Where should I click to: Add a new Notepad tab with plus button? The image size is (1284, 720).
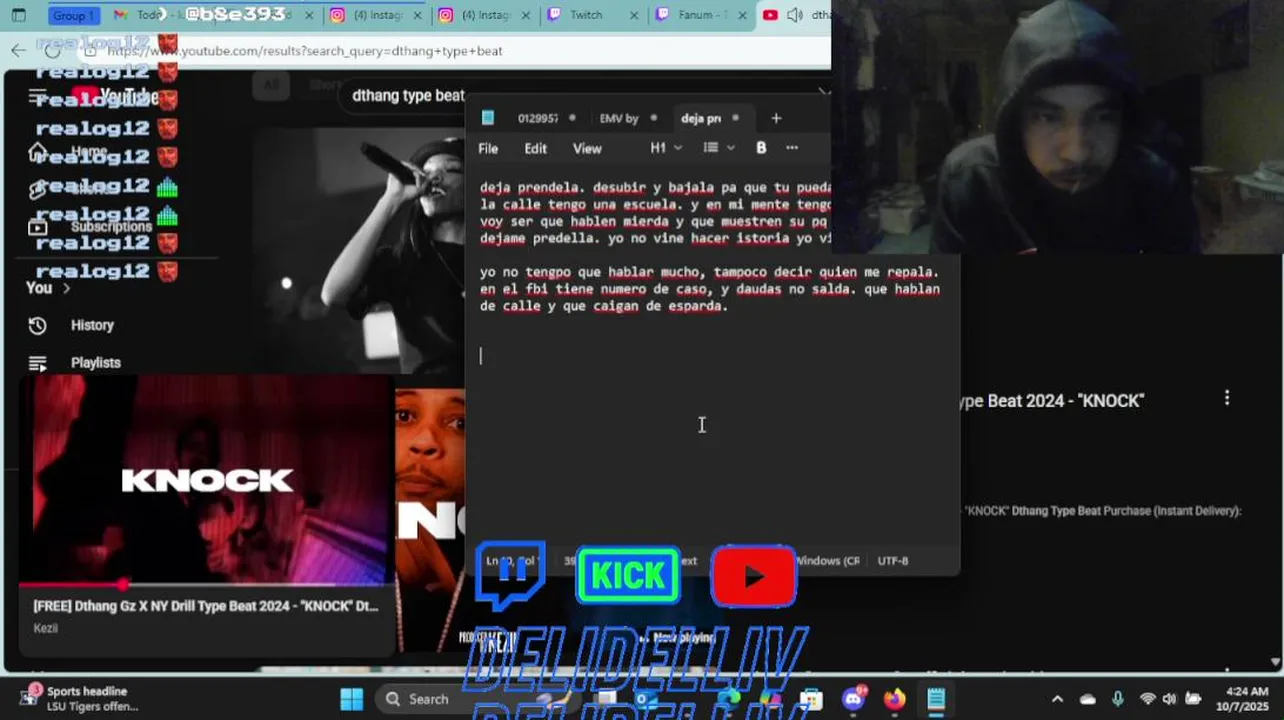point(776,118)
